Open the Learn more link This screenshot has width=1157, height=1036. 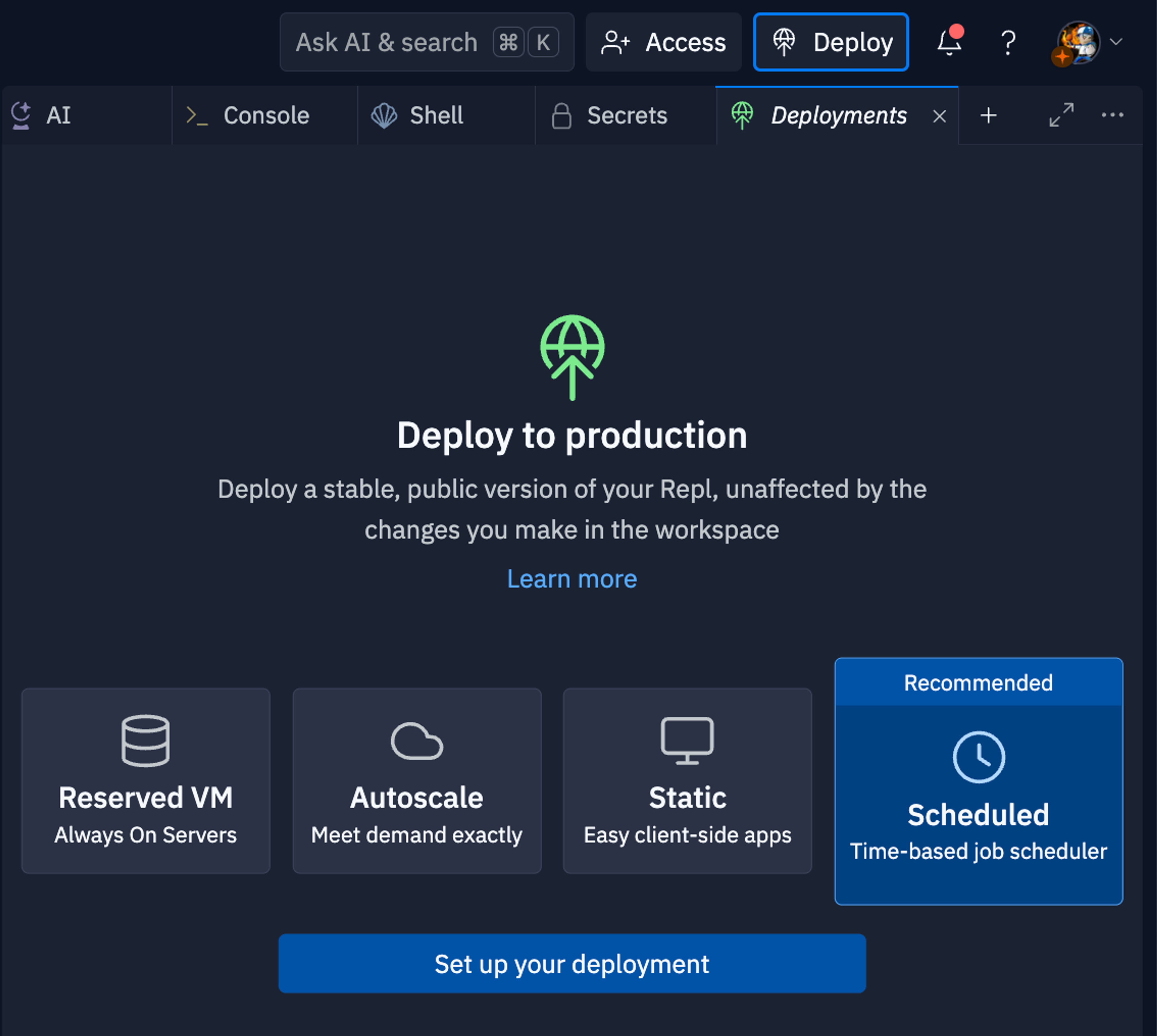click(572, 579)
